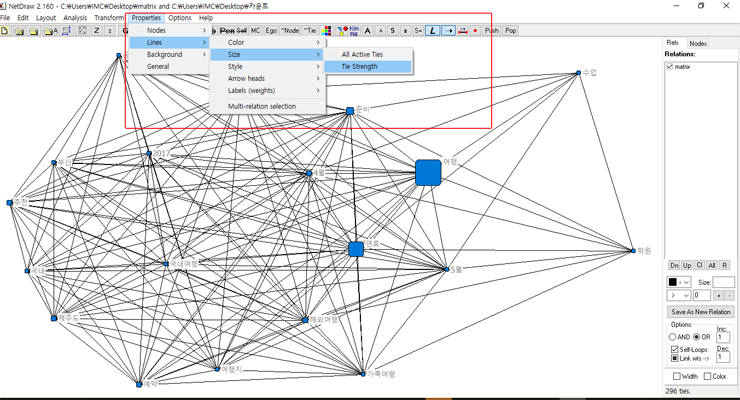Enable the Width checkbox
This screenshot has height=400, width=740.
[674, 377]
